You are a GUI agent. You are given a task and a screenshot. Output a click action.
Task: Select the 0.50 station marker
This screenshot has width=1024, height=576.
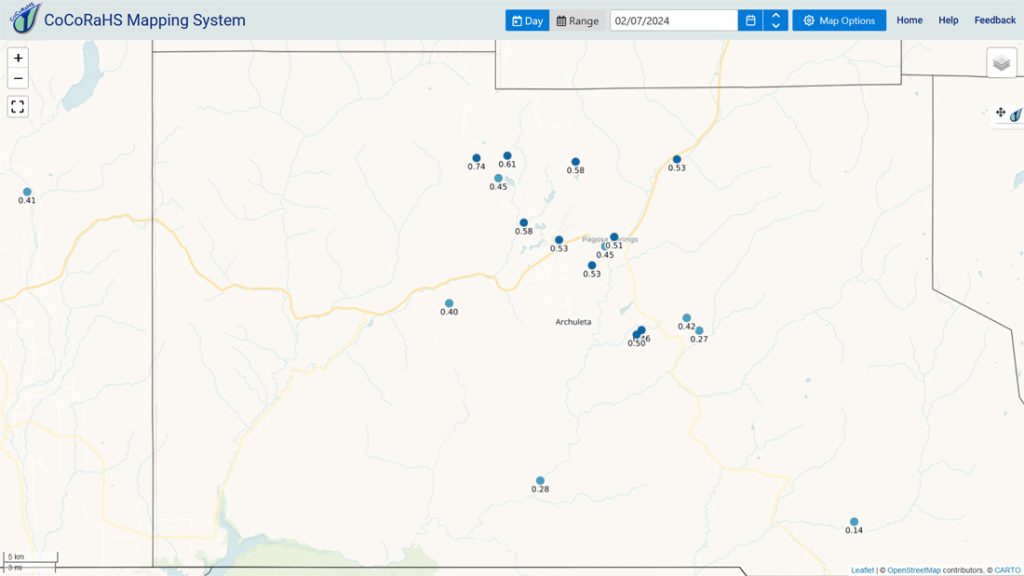click(x=636, y=335)
